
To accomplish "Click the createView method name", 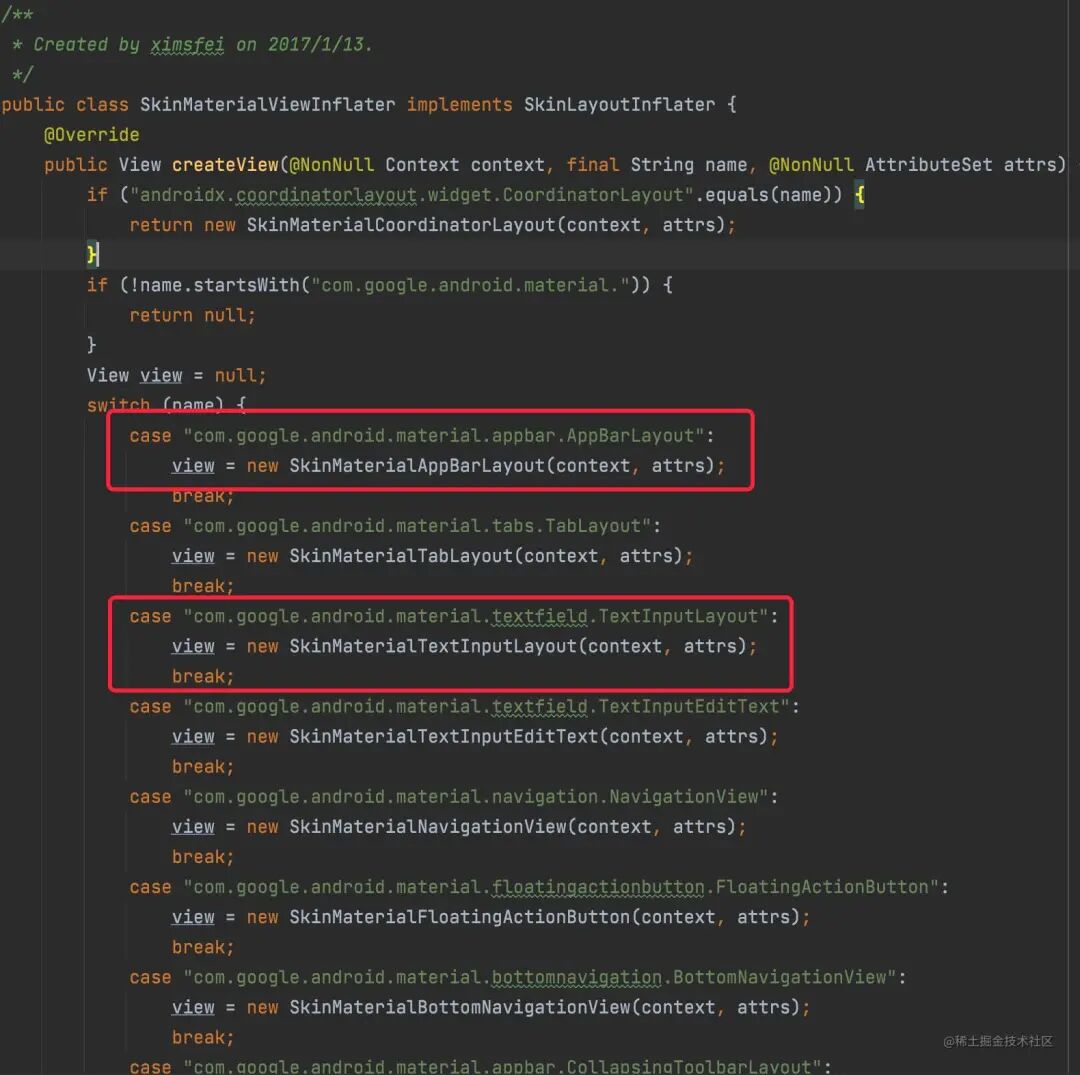I will tap(225, 165).
